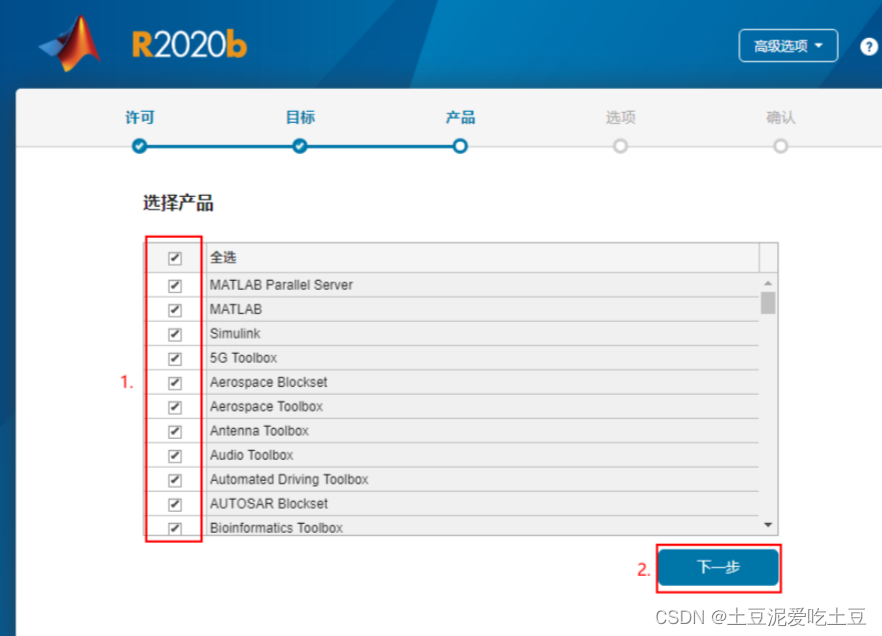Uncheck the Aerospace Toolbox checkbox
The image size is (882, 636).
[175, 407]
